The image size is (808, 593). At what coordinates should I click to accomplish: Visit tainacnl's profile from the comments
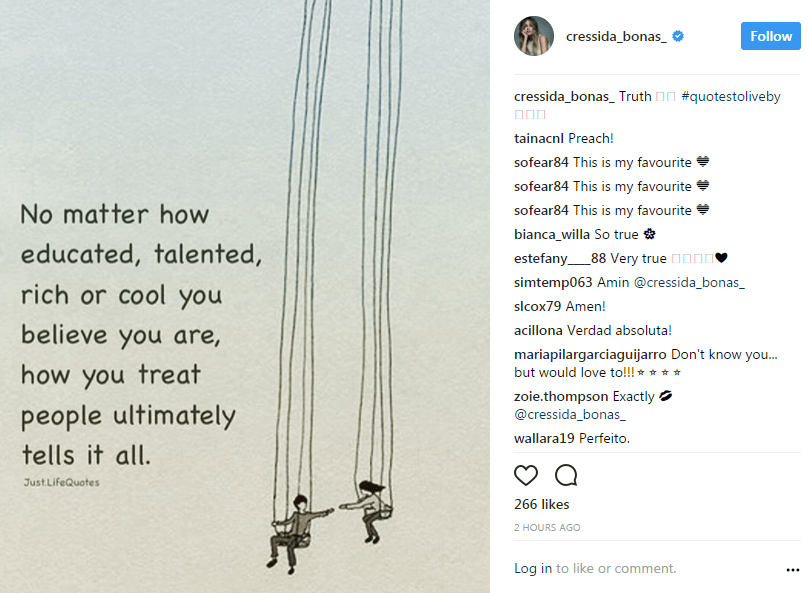pyautogui.click(x=541, y=138)
